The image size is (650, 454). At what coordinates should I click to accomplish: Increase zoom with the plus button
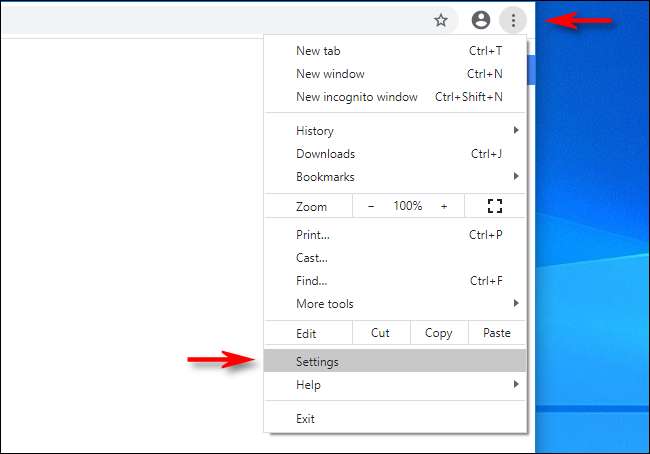(444, 206)
